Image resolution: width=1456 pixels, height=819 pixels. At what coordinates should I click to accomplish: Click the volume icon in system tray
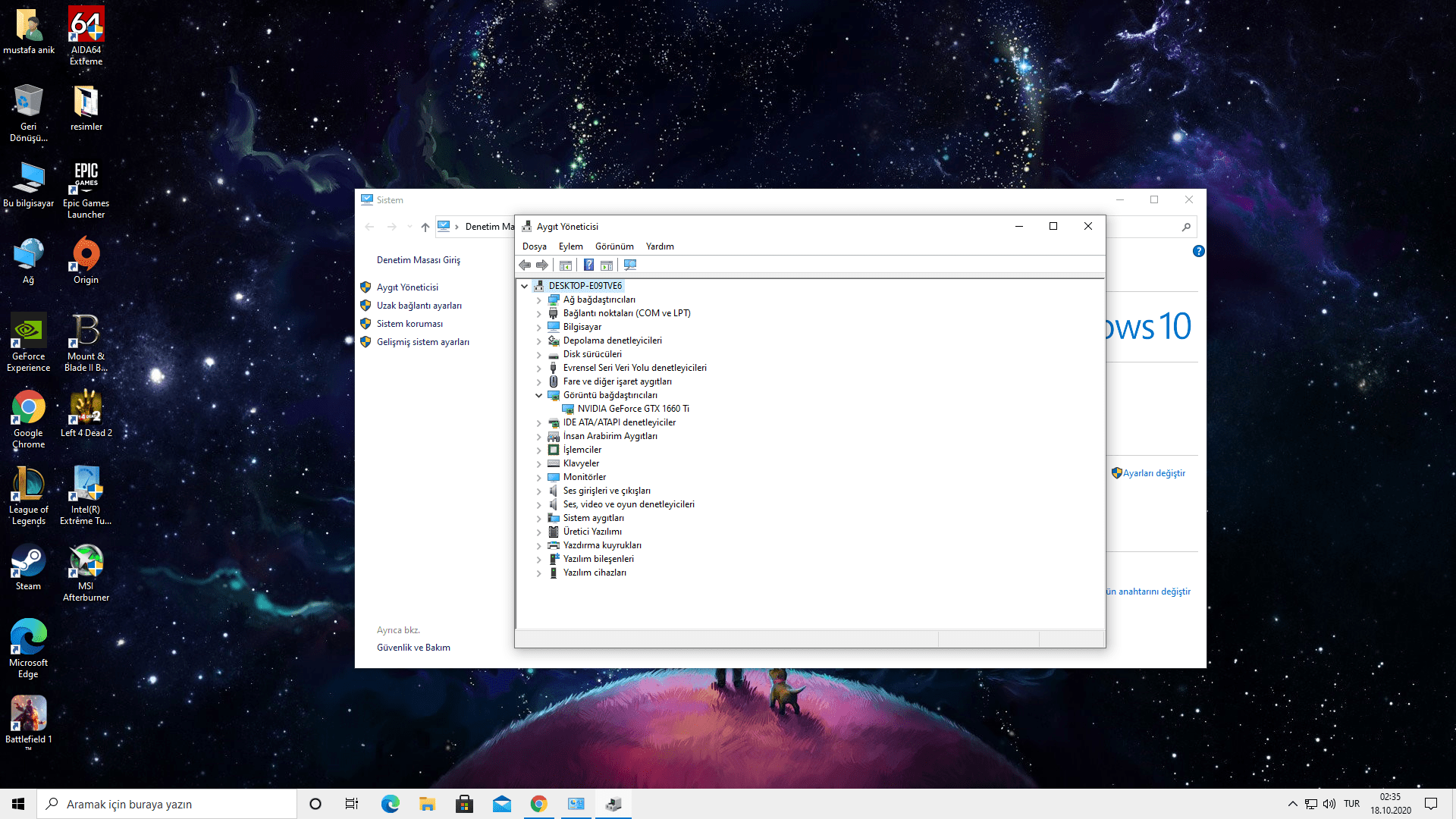pos(1329,804)
